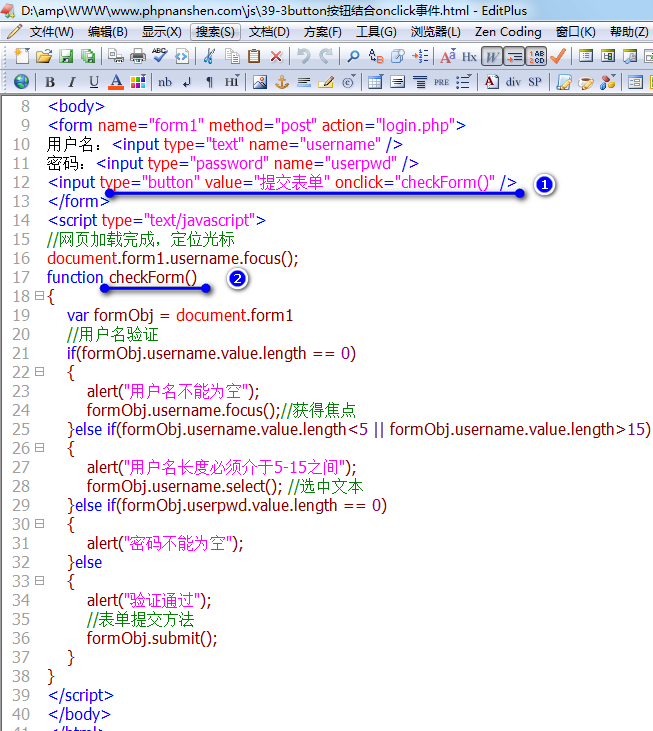Apply italic HTML tag
The height and width of the screenshot is (731, 653).
tap(72, 82)
